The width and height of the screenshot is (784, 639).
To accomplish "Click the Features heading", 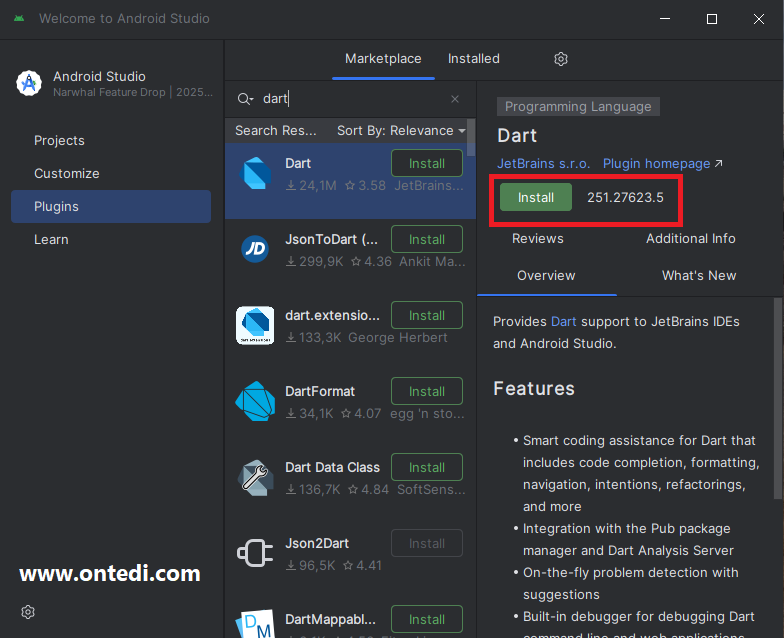I will click(534, 388).
